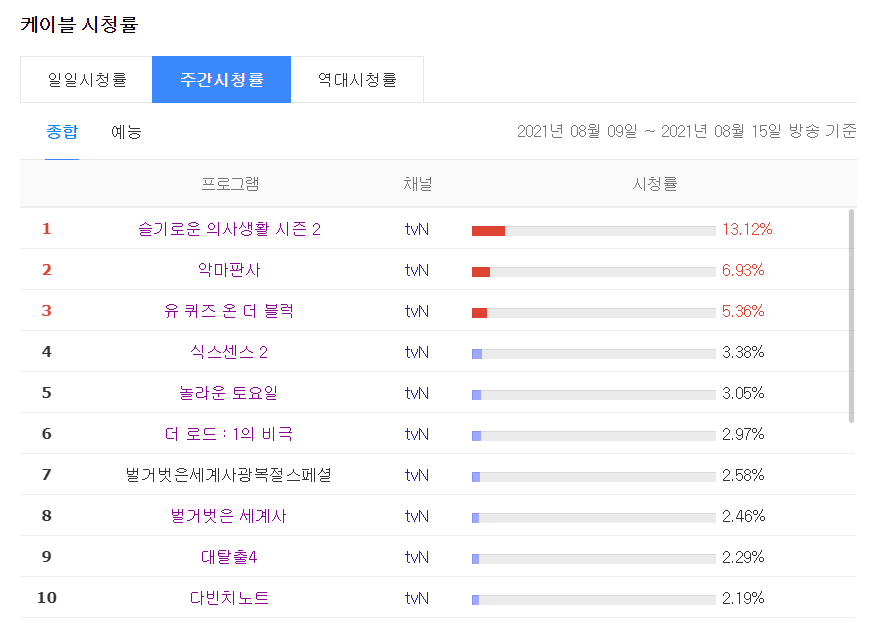Image resolution: width=883 pixels, height=623 pixels.
Task: Click the 2.19% rating value
Action: pos(743,598)
